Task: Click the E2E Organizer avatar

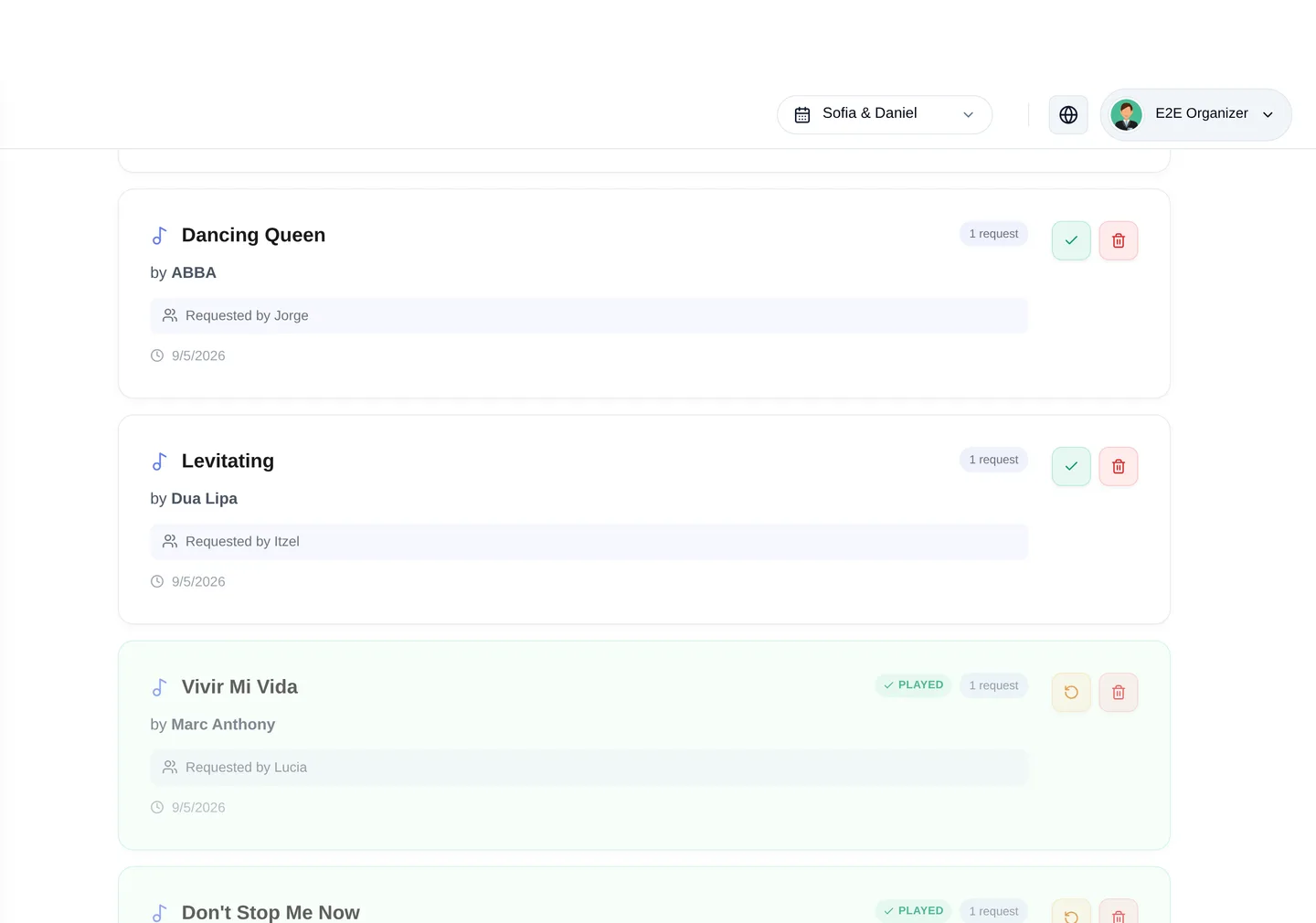Action: (1126, 115)
